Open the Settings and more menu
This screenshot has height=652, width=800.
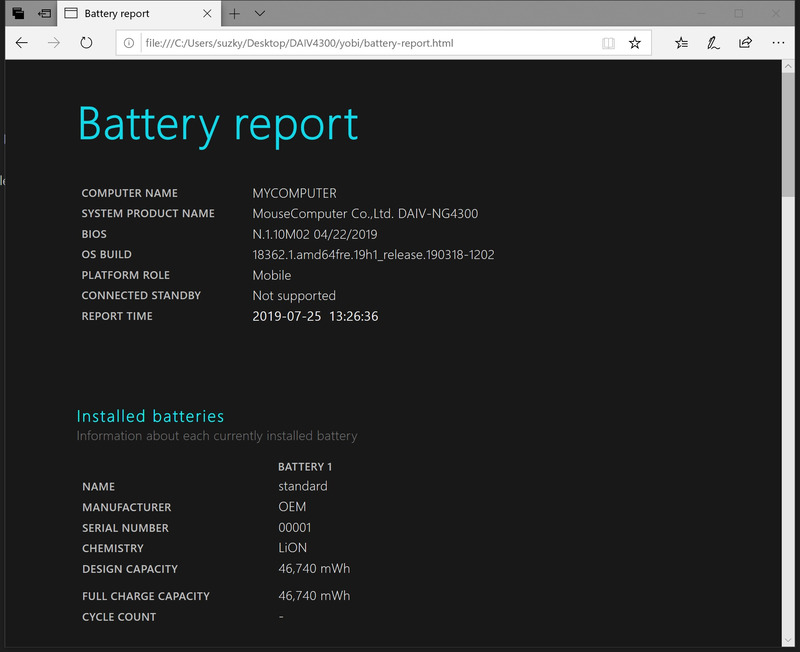click(778, 43)
